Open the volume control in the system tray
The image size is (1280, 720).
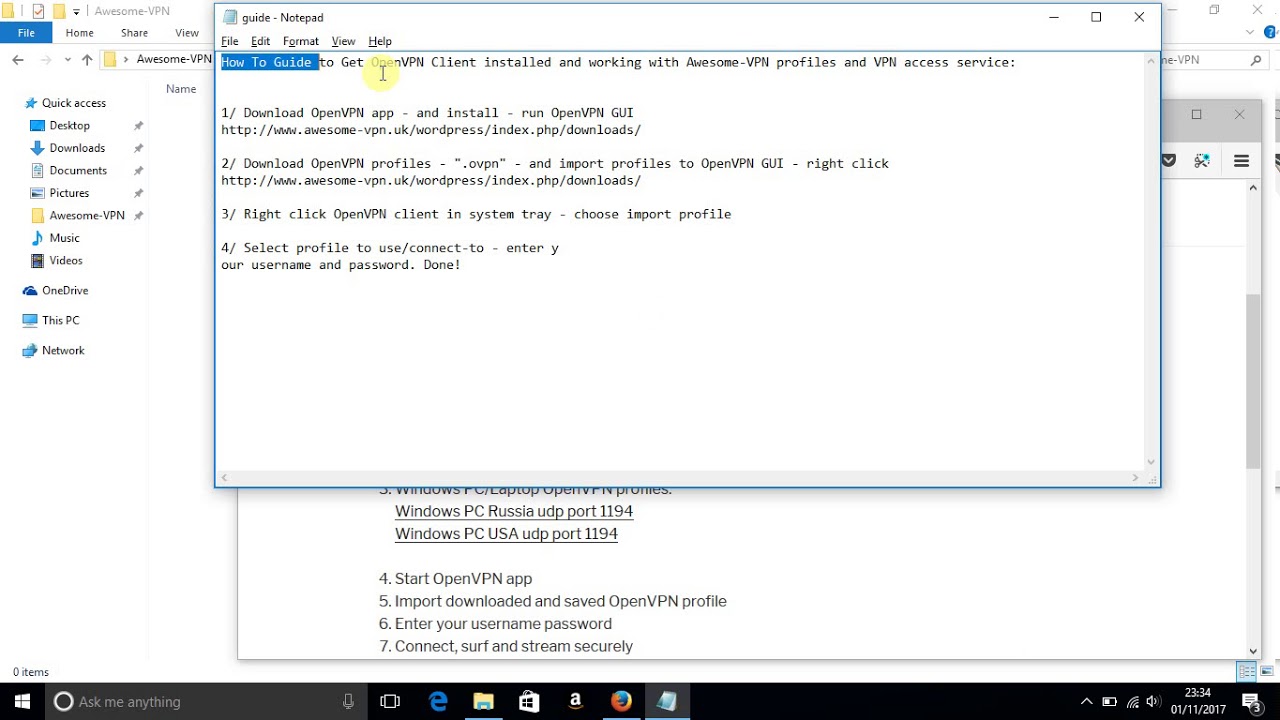[x=1153, y=701]
